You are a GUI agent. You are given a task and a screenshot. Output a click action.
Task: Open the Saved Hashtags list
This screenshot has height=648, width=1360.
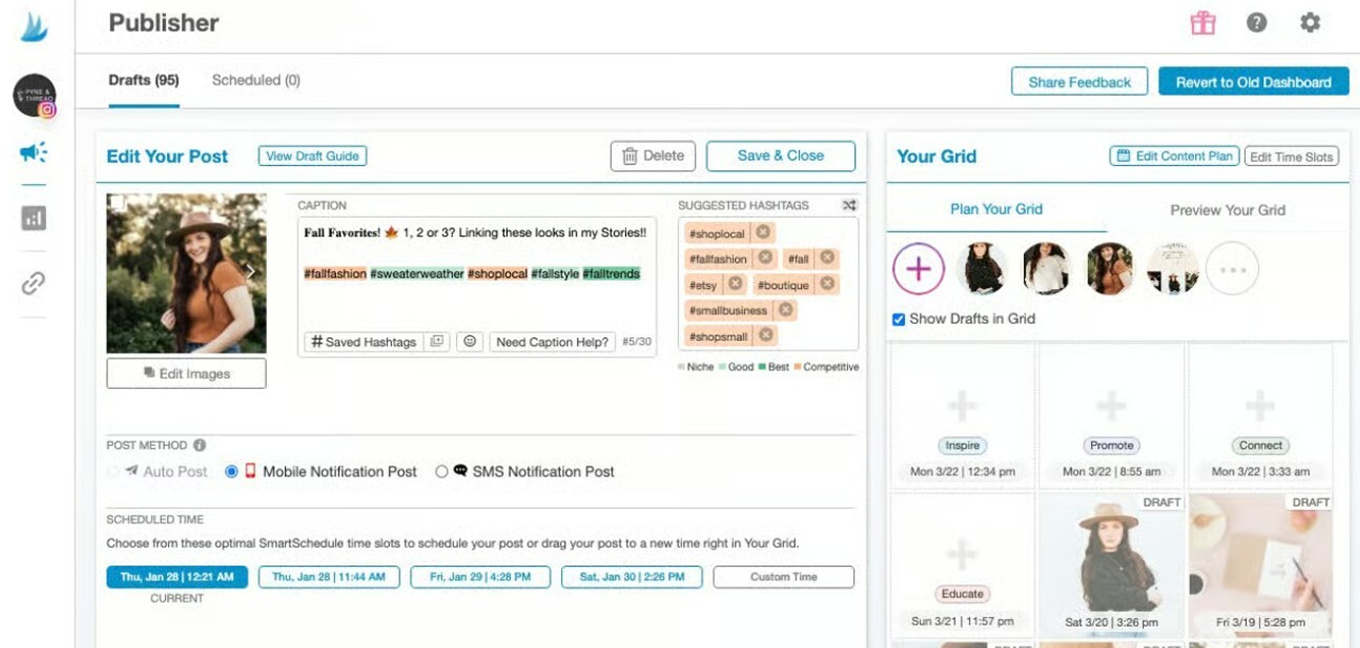[363, 342]
